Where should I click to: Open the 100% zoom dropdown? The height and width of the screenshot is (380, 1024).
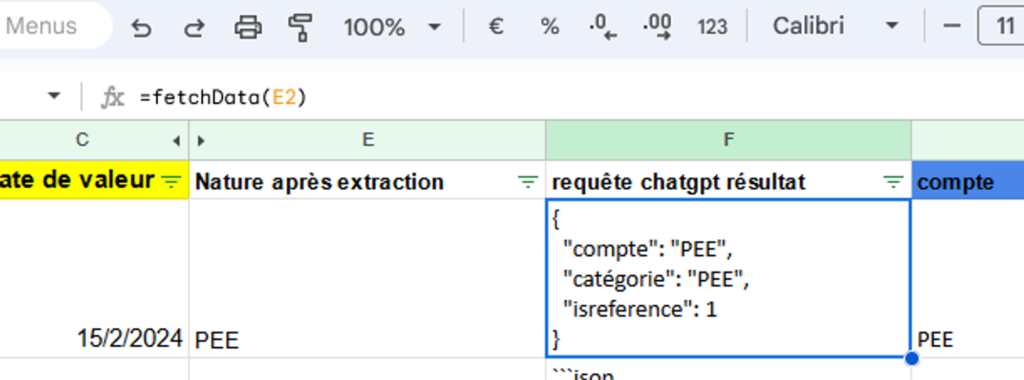pyautogui.click(x=392, y=27)
